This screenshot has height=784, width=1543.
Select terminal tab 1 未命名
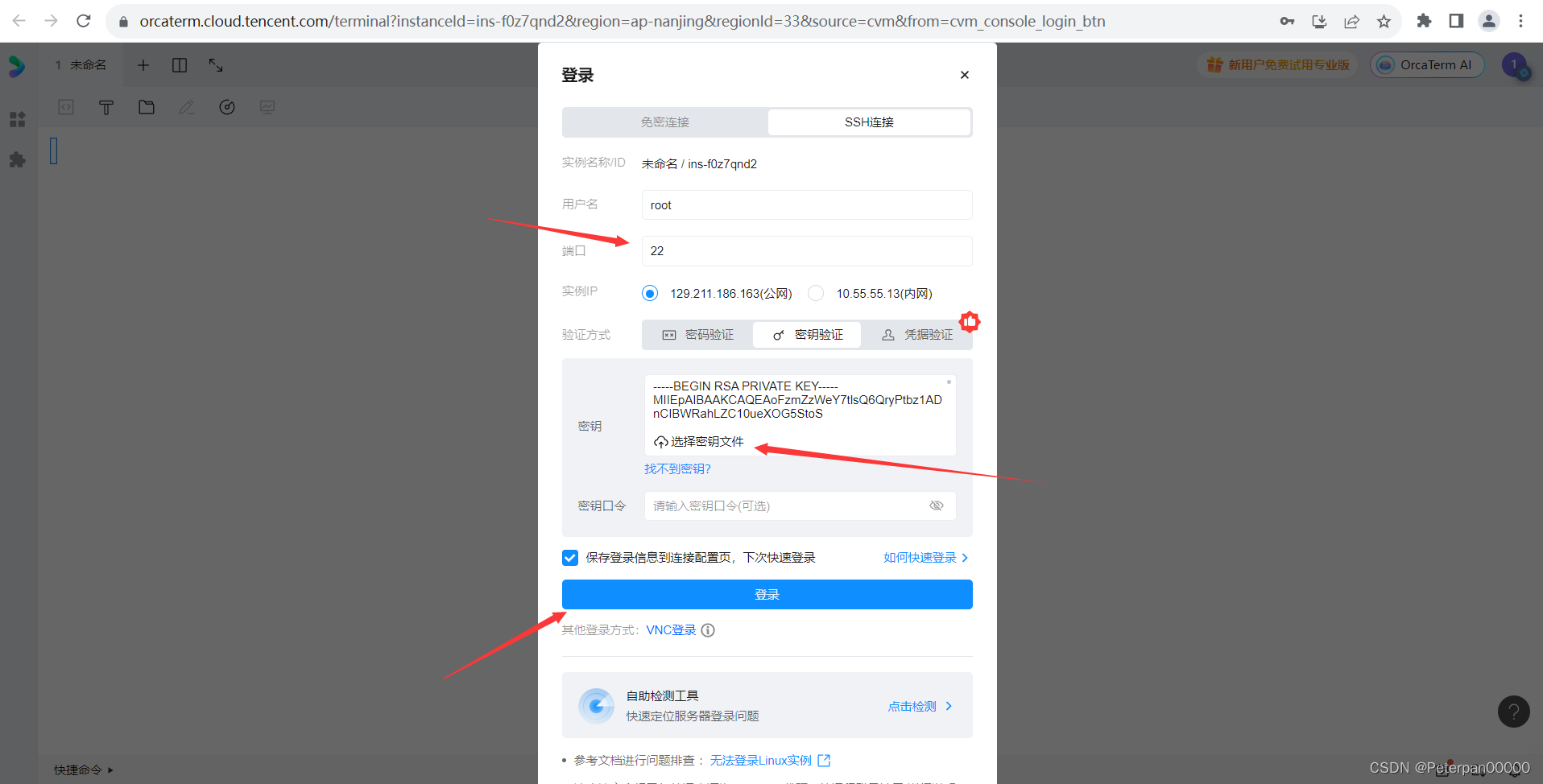(81, 65)
